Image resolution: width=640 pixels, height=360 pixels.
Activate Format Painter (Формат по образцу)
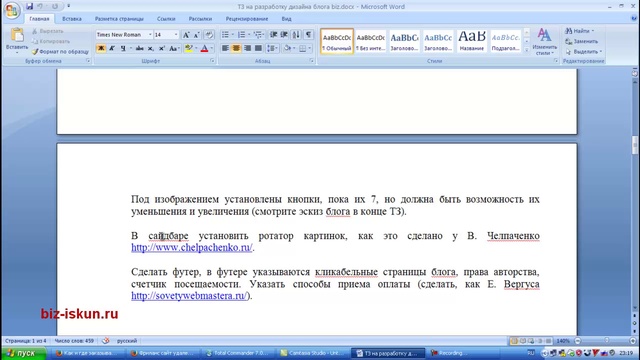pyautogui.click(x=60, y=52)
